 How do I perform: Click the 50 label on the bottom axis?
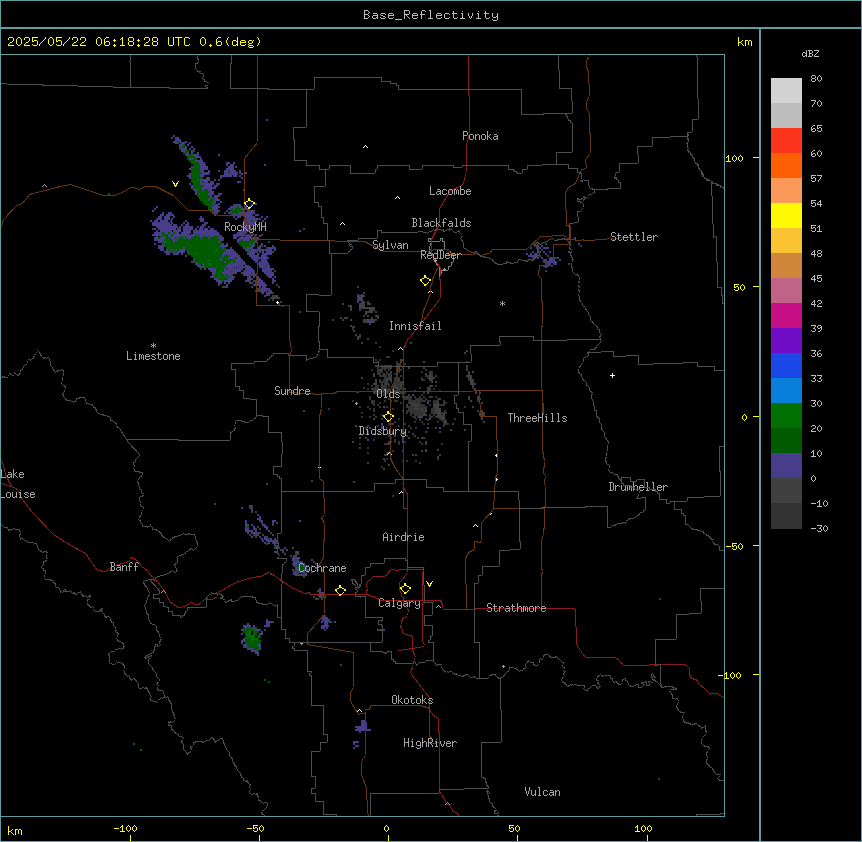[514, 828]
